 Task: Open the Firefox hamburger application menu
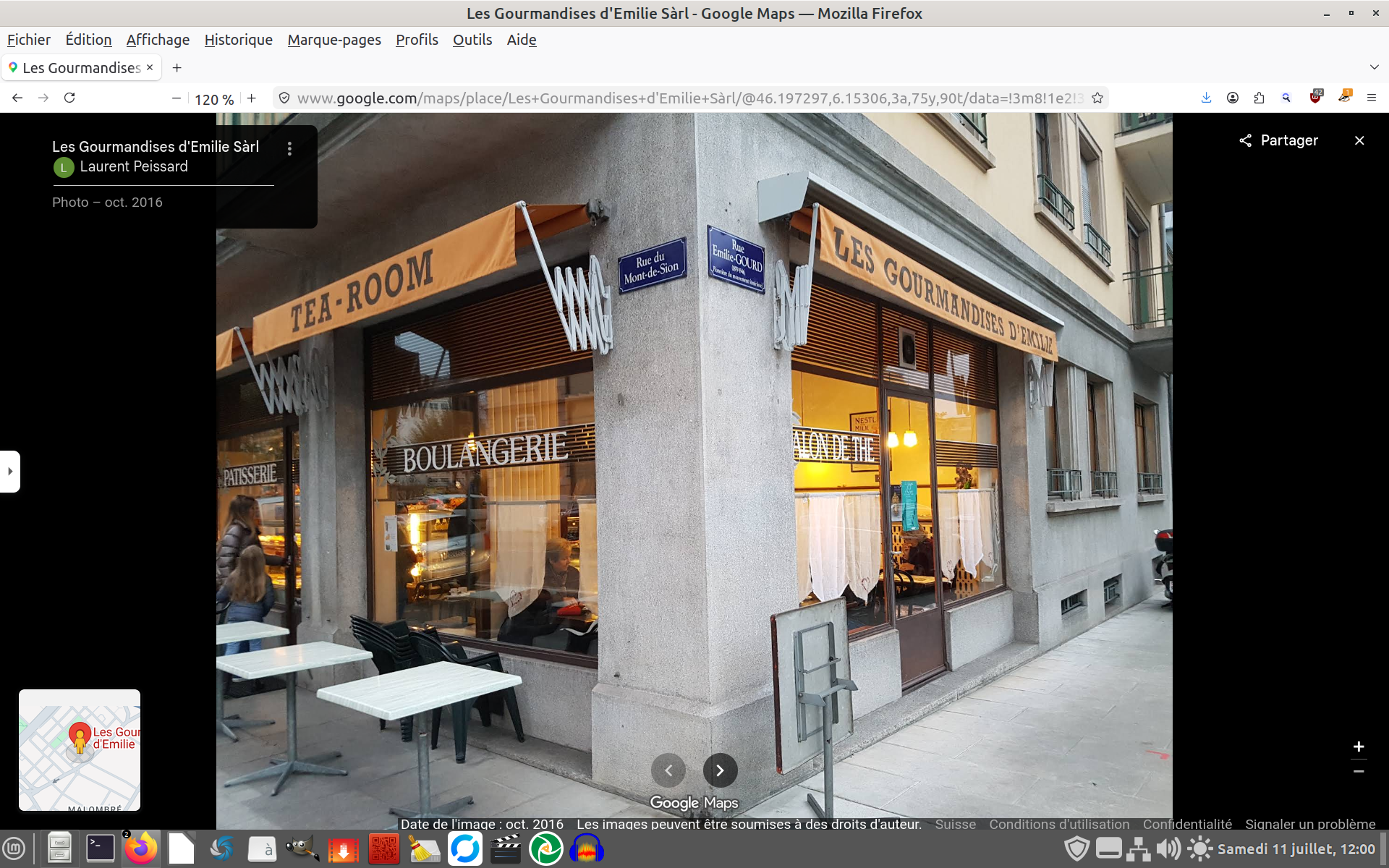[x=1372, y=98]
